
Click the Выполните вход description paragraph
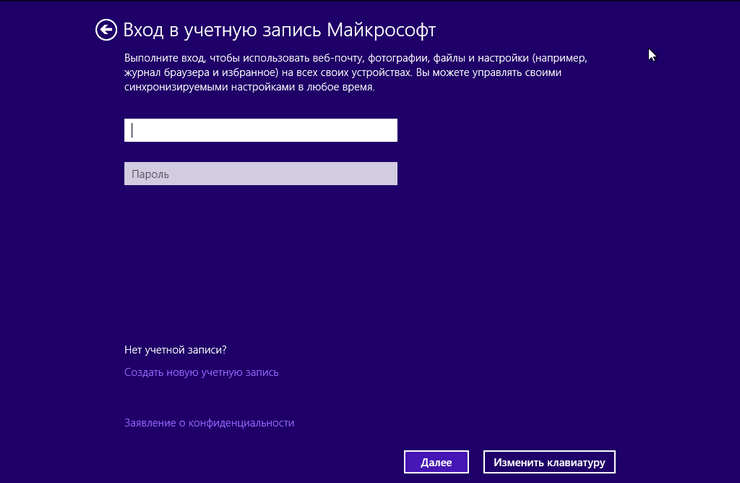(x=356, y=73)
